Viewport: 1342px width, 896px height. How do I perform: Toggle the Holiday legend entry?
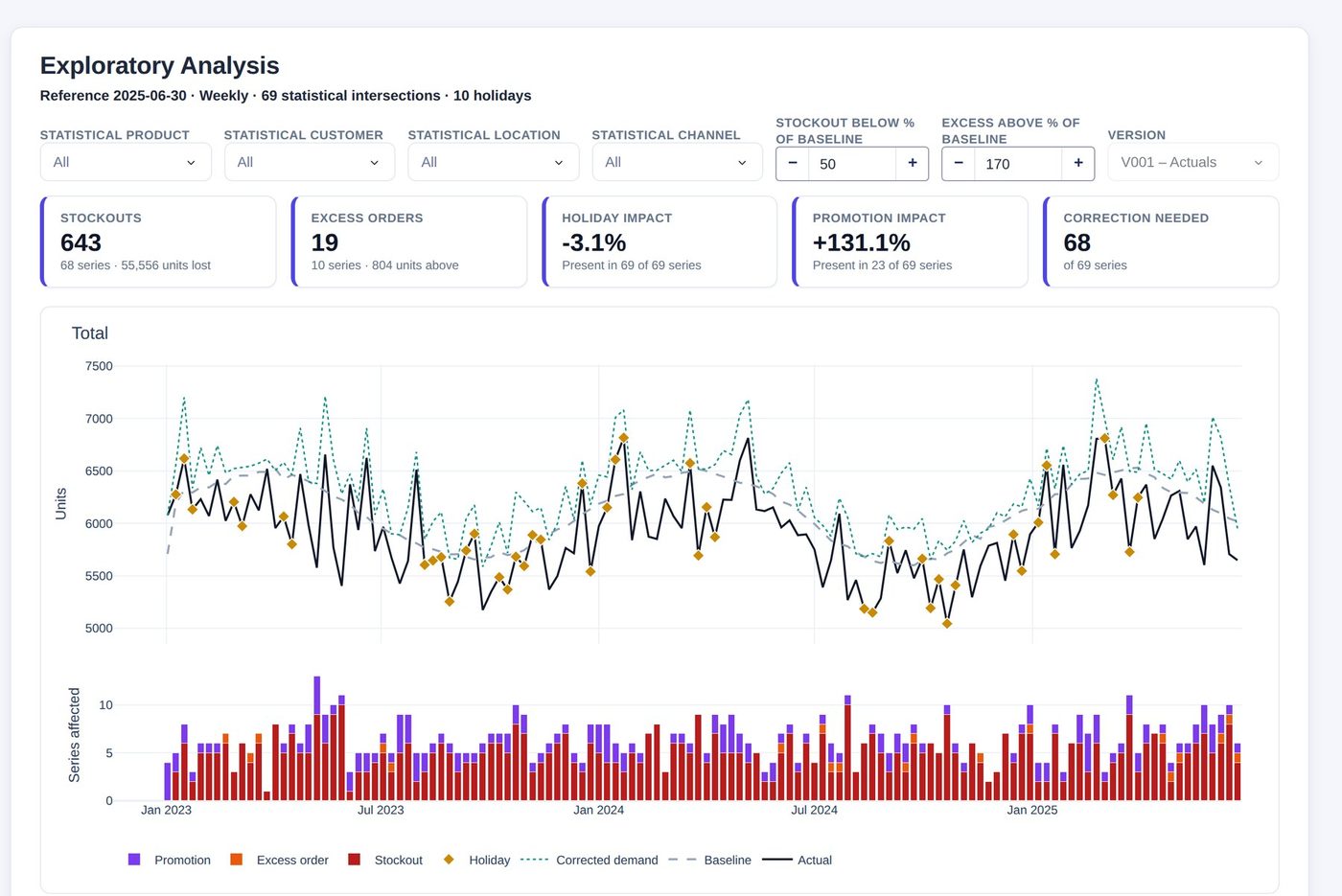pos(476,860)
